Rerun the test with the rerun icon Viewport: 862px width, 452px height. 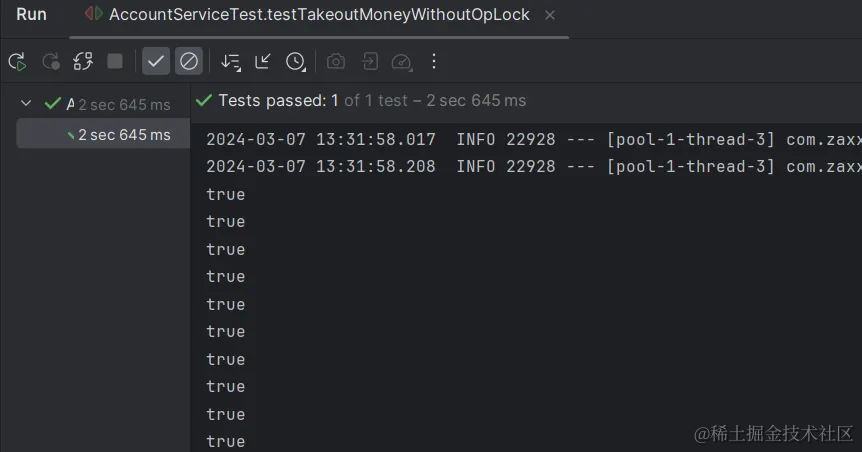[17, 62]
